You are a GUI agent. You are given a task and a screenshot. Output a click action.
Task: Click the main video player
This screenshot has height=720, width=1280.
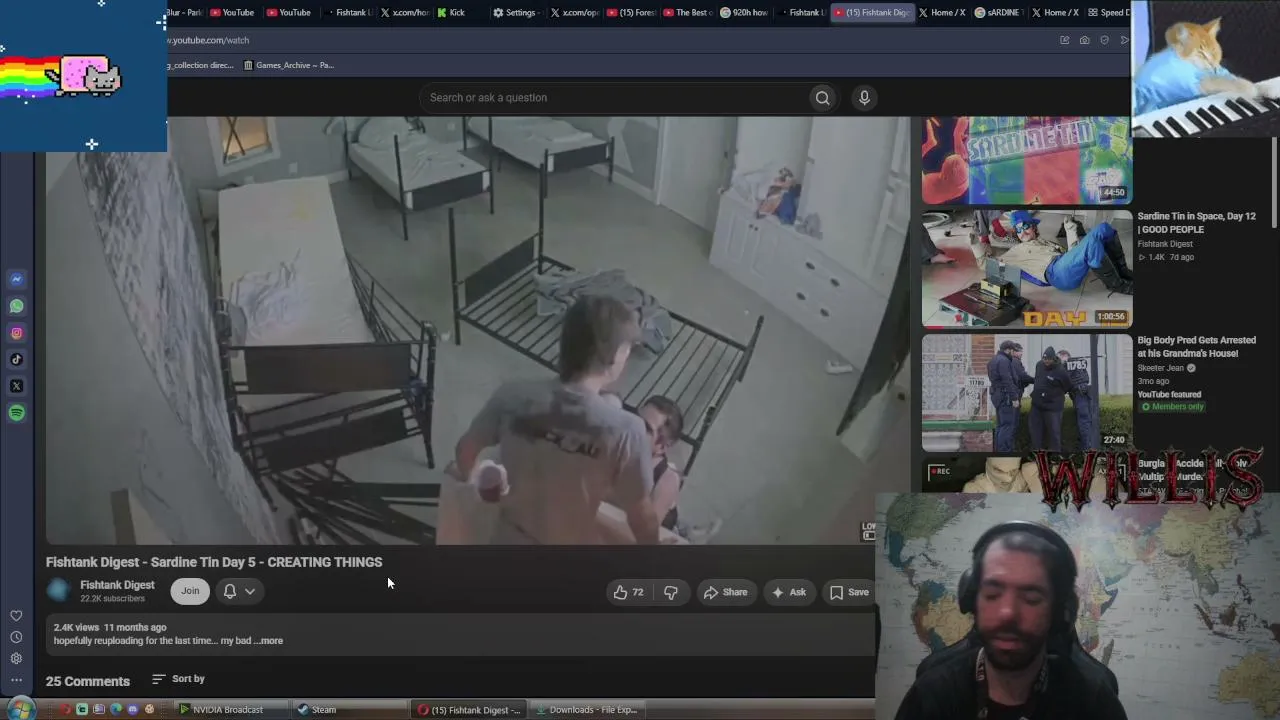[x=478, y=330]
